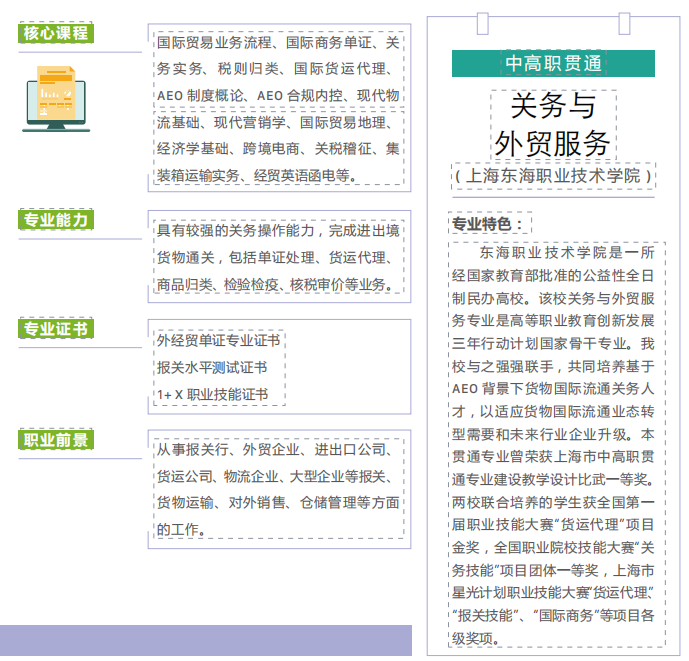Viewport: 689px width, 661px height.
Task: Click the 中高职贯通 teal banner
Action: click(553, 63)
